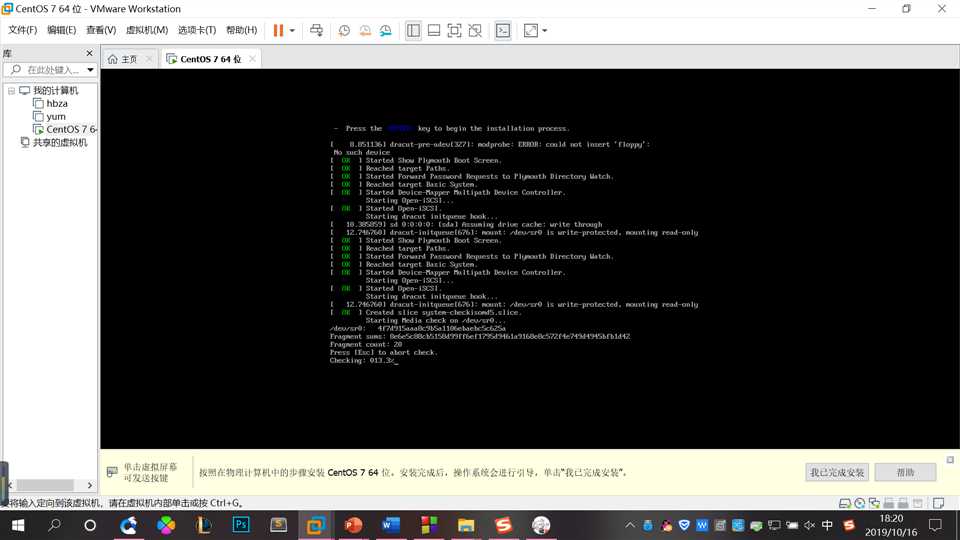The image size is (960, 540).
Task: Open the Windows Start menu
Action: (18, 525)
